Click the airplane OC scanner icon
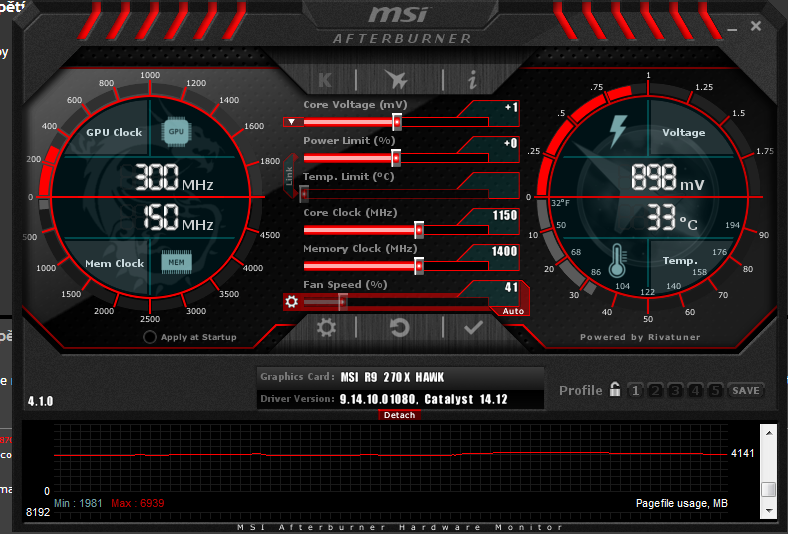The width and height of the screenshot is (788, 534). click(397, 79)
